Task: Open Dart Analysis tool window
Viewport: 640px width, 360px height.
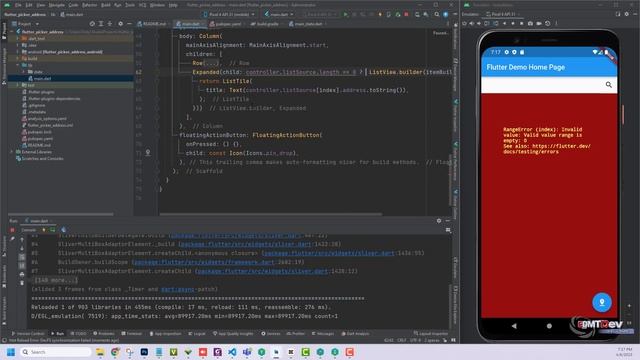Action: tap(355, 333)
